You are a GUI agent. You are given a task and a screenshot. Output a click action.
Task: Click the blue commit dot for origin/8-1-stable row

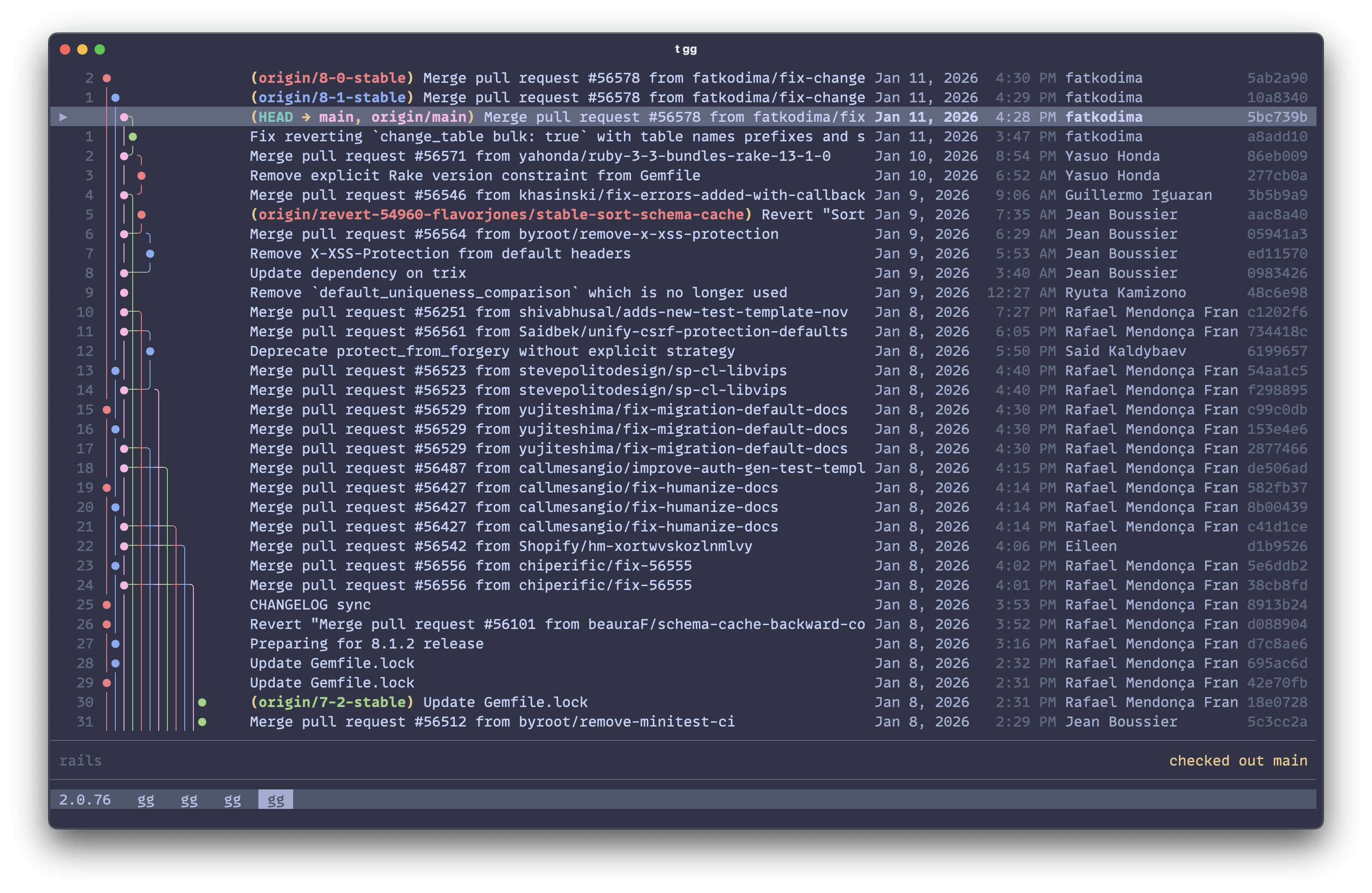click(x=116, y=98)
